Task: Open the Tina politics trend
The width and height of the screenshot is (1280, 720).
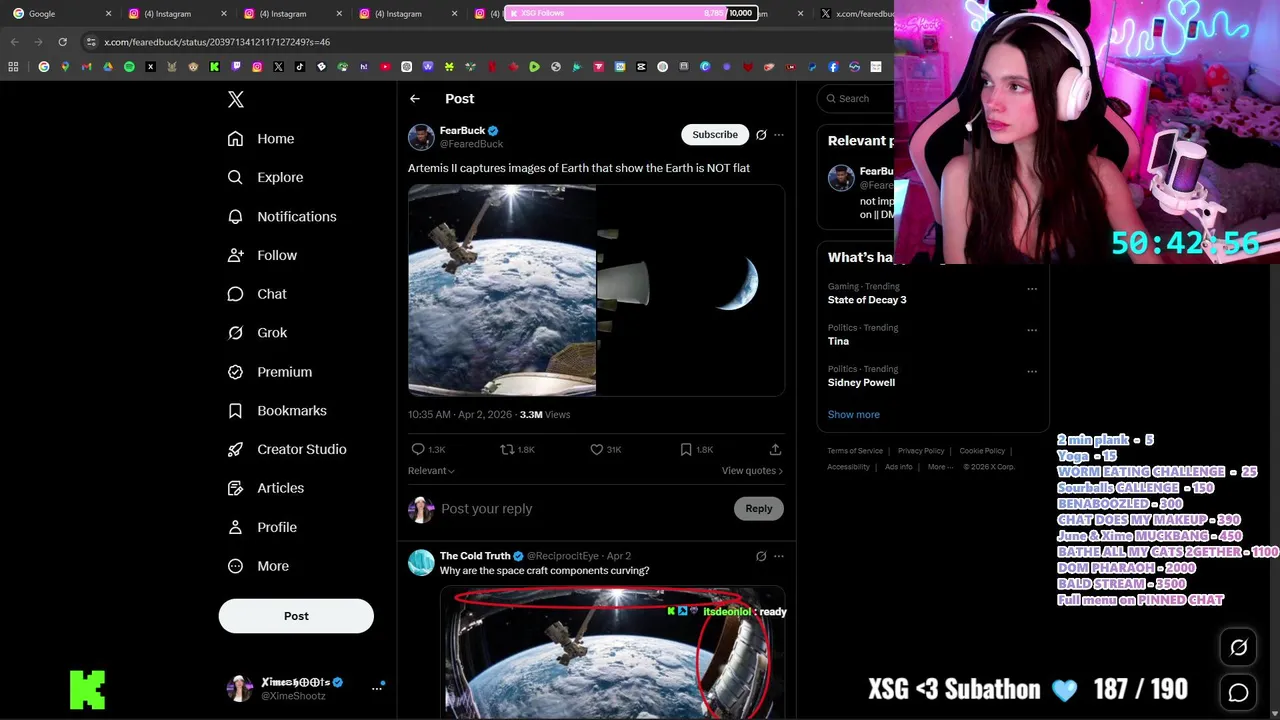Action: tap(838, 341)
